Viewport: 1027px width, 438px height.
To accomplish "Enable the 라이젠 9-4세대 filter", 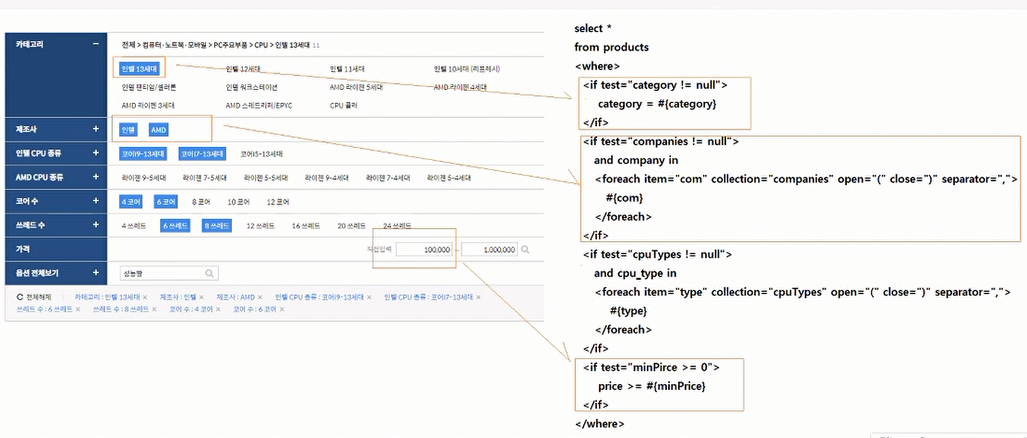I will [x=327, y=177].
